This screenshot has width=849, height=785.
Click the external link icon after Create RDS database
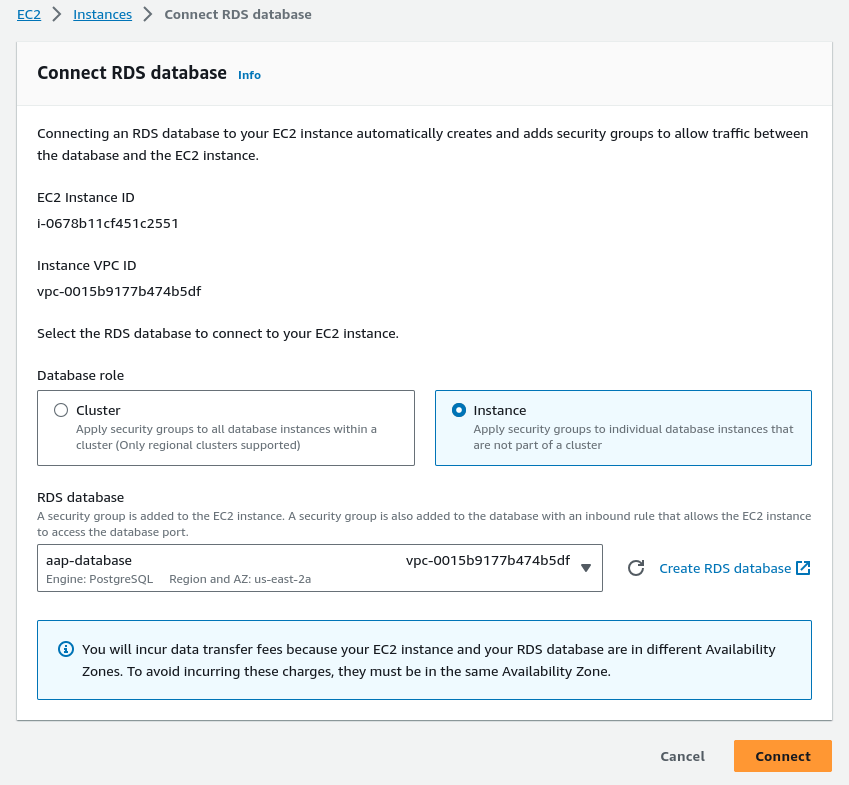[x=802, y=568]
